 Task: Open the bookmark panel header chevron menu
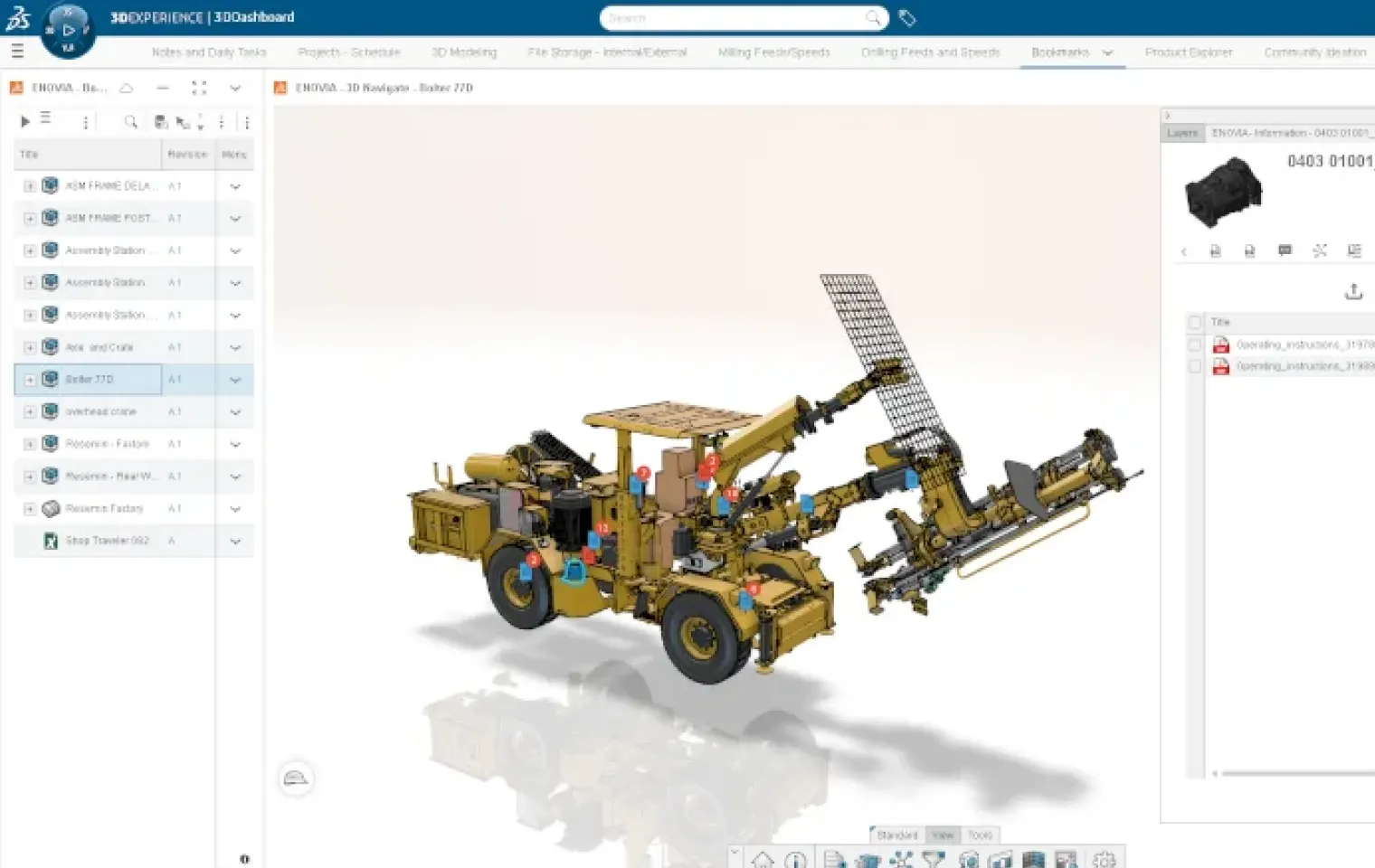point(235,88)
